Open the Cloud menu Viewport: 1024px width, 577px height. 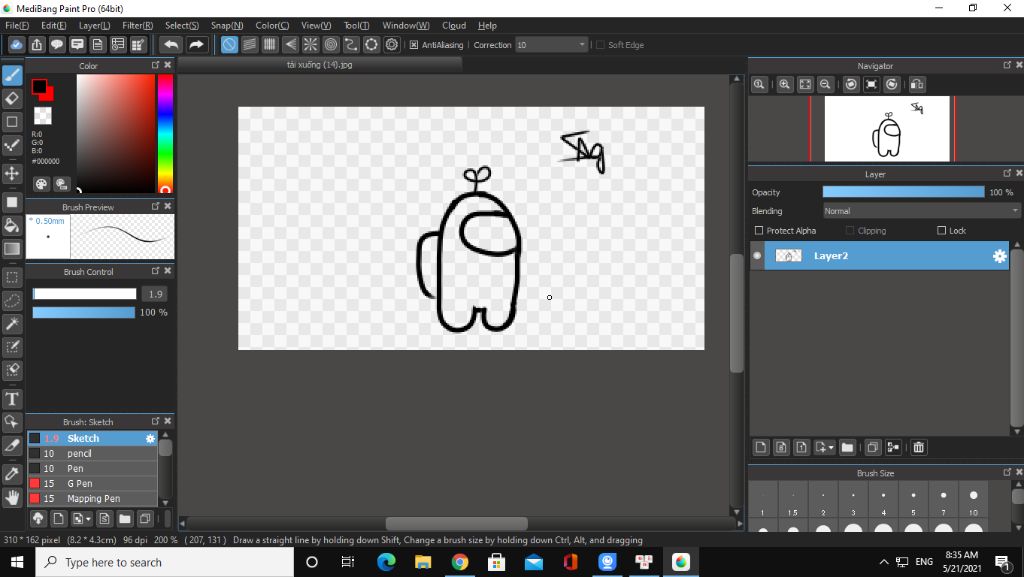(x=454, y=25)
